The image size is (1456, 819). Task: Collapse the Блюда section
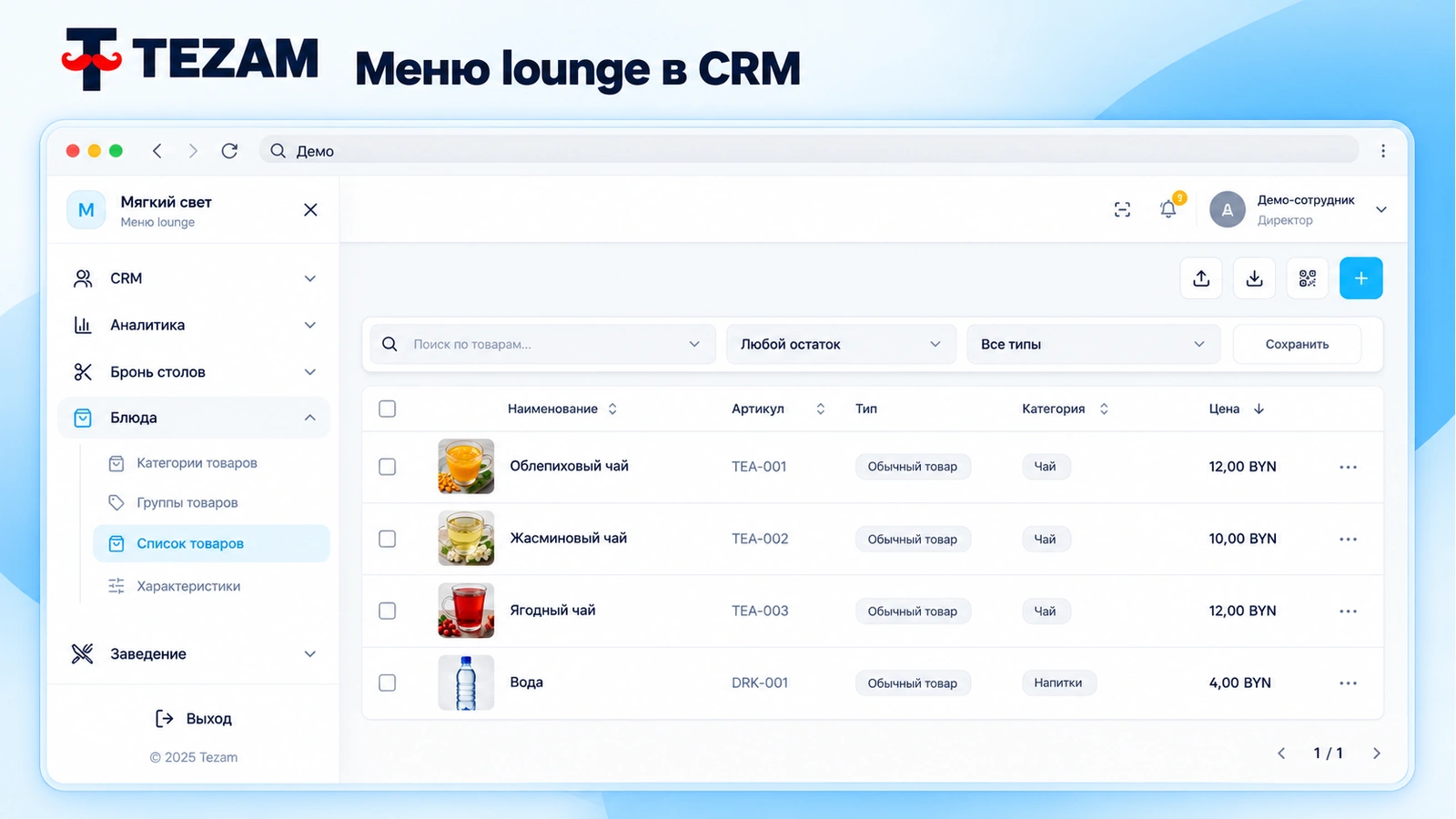pos(194,418)
